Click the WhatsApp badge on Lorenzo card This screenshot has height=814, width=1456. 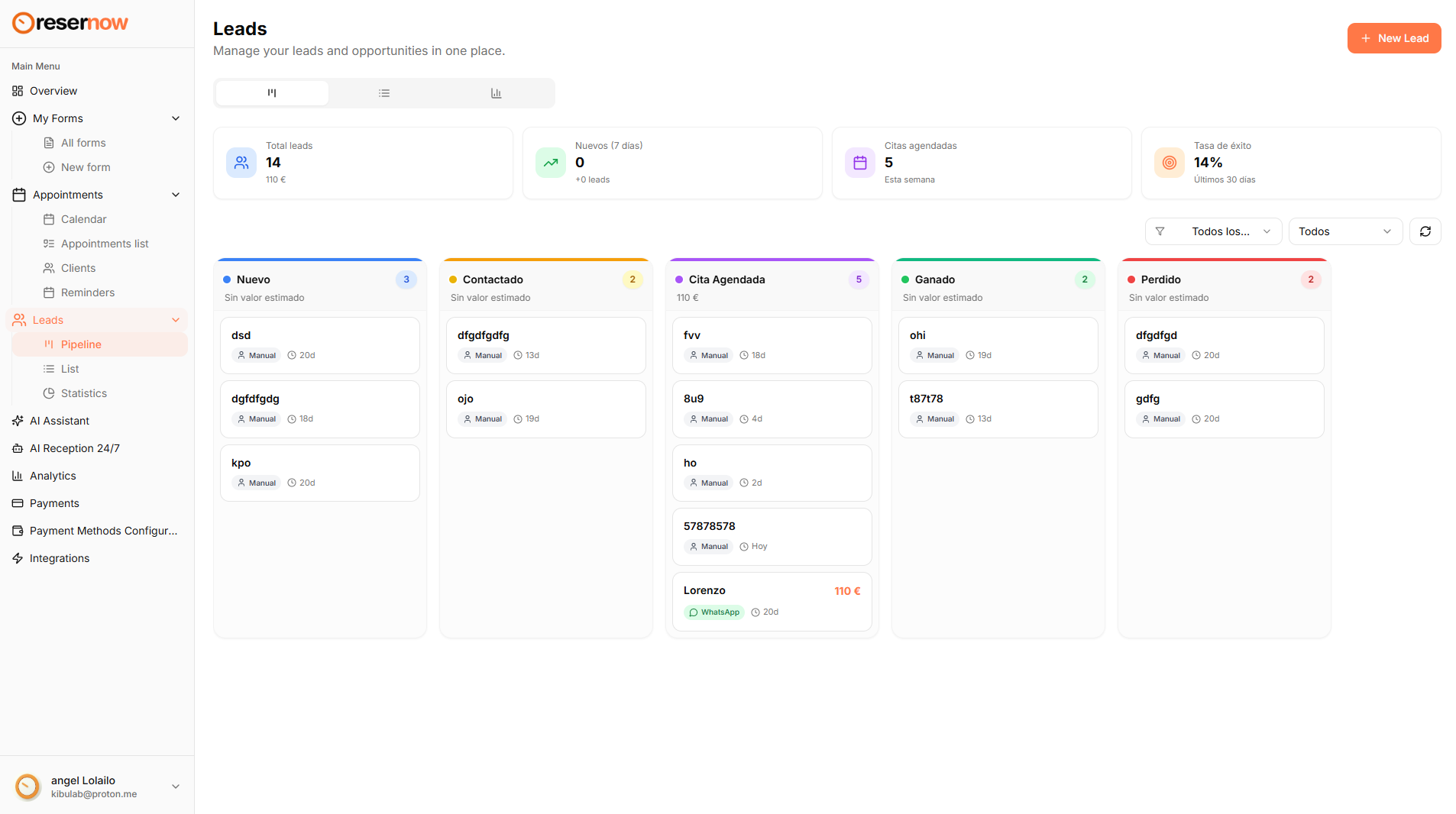click(714, 612)
